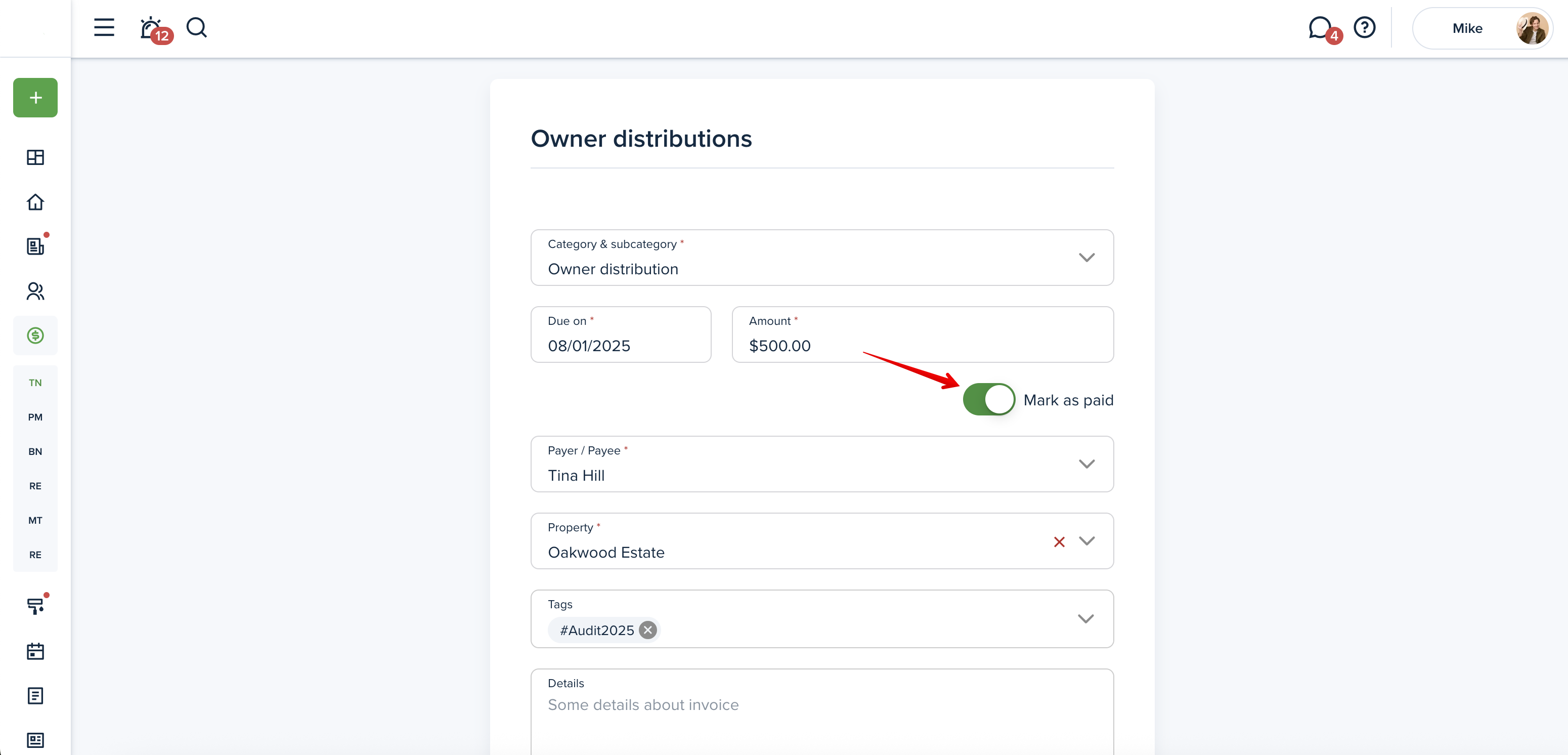Image resolution: width=1568 pixels, height=755 pixels.
Task: Select the PM submenu item
Action: (35, 417)
